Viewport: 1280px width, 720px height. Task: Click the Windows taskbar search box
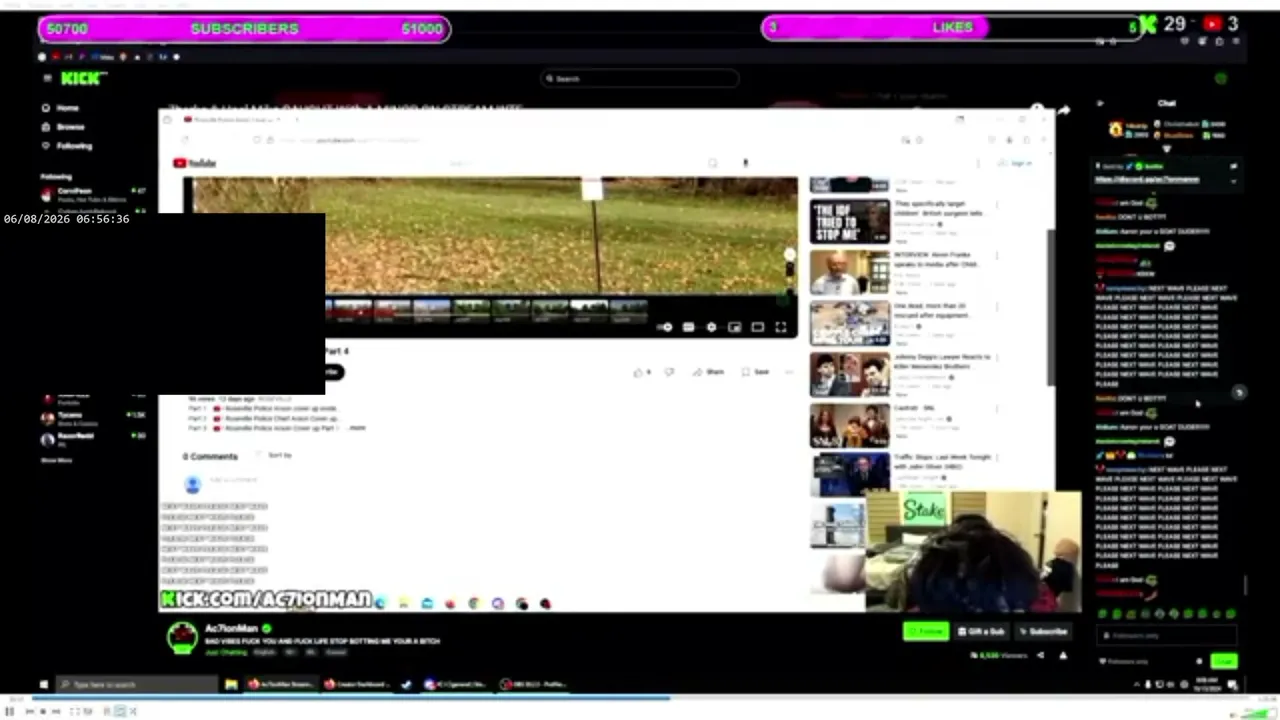[136, 685]
